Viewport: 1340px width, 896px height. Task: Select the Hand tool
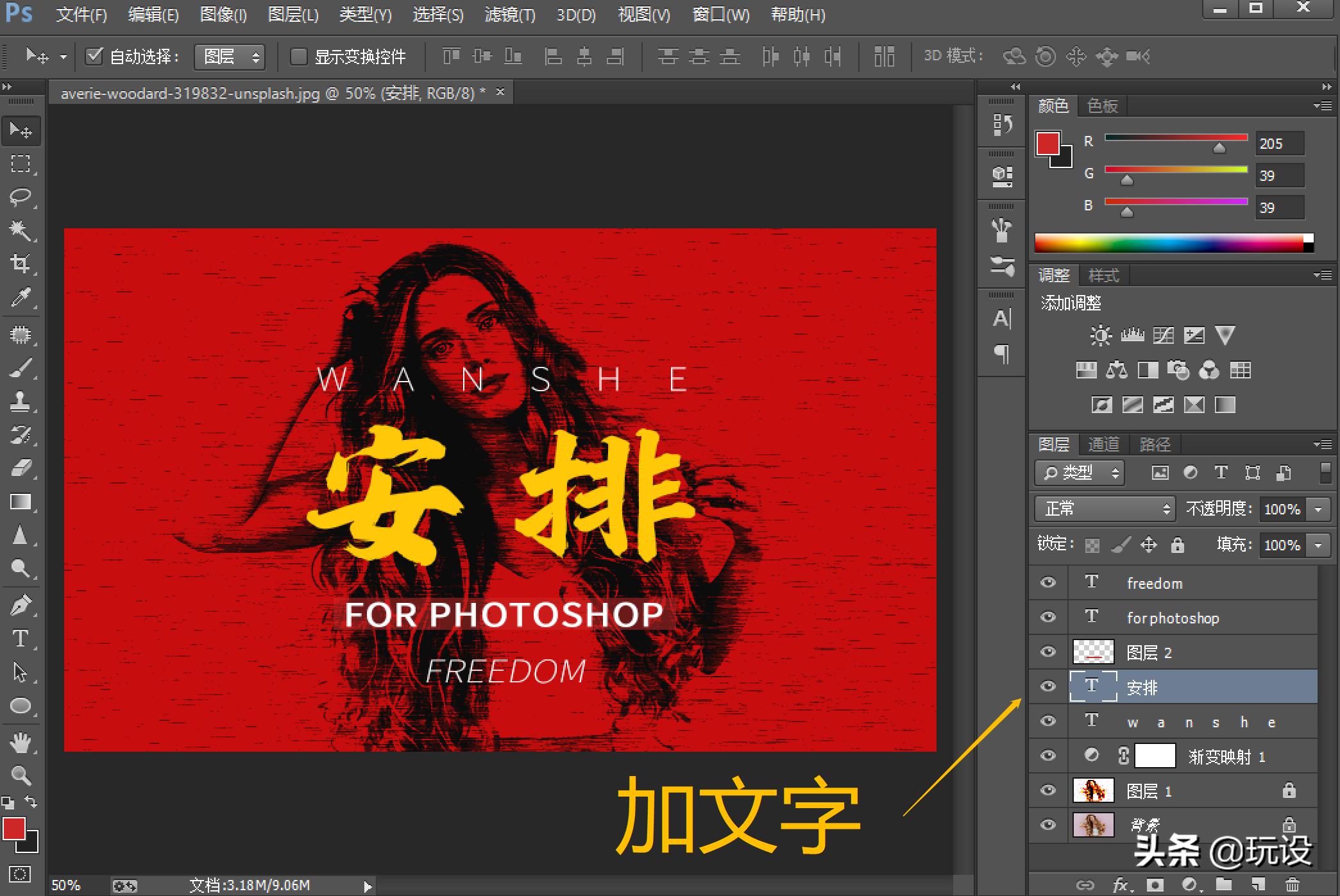(x=21, y=743)
